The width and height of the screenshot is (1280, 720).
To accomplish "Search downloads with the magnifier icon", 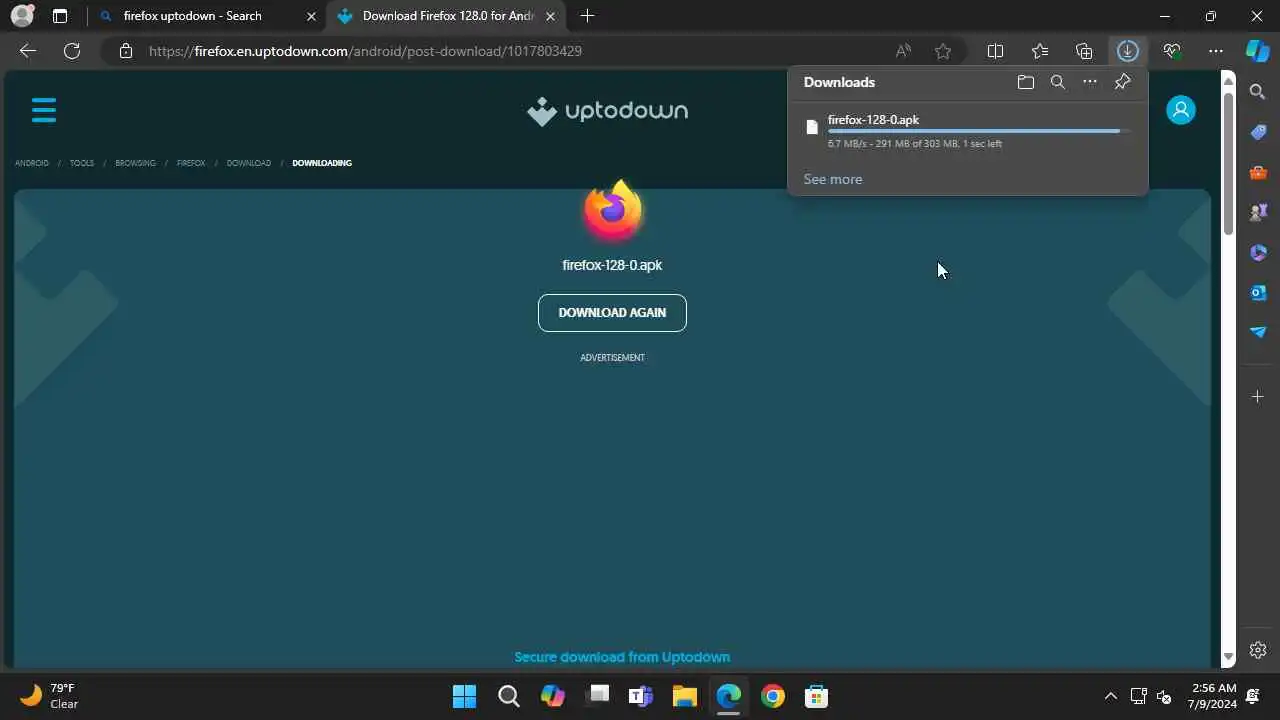I will click(1058, 82).
